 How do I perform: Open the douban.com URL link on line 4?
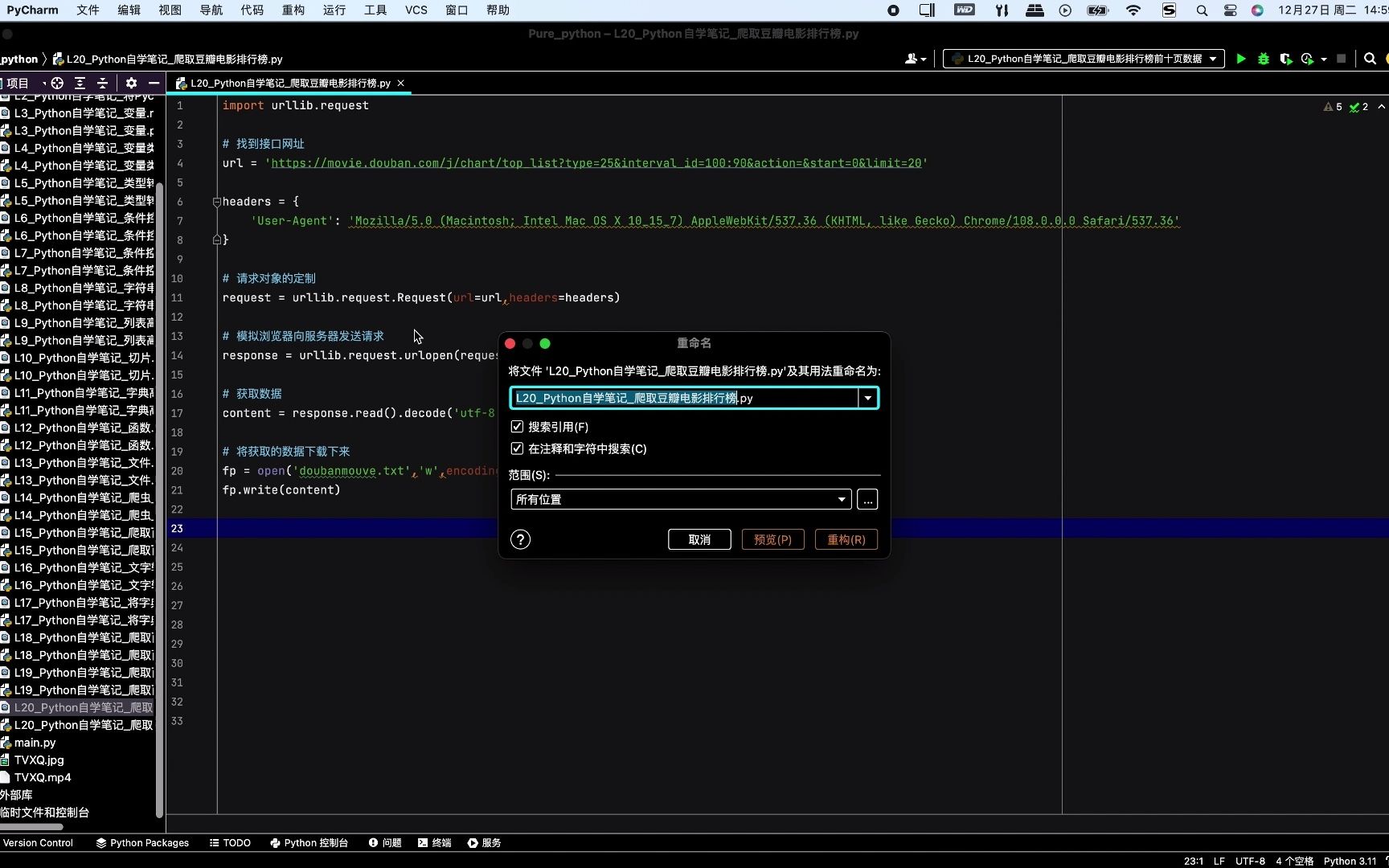tap(596, 163)
